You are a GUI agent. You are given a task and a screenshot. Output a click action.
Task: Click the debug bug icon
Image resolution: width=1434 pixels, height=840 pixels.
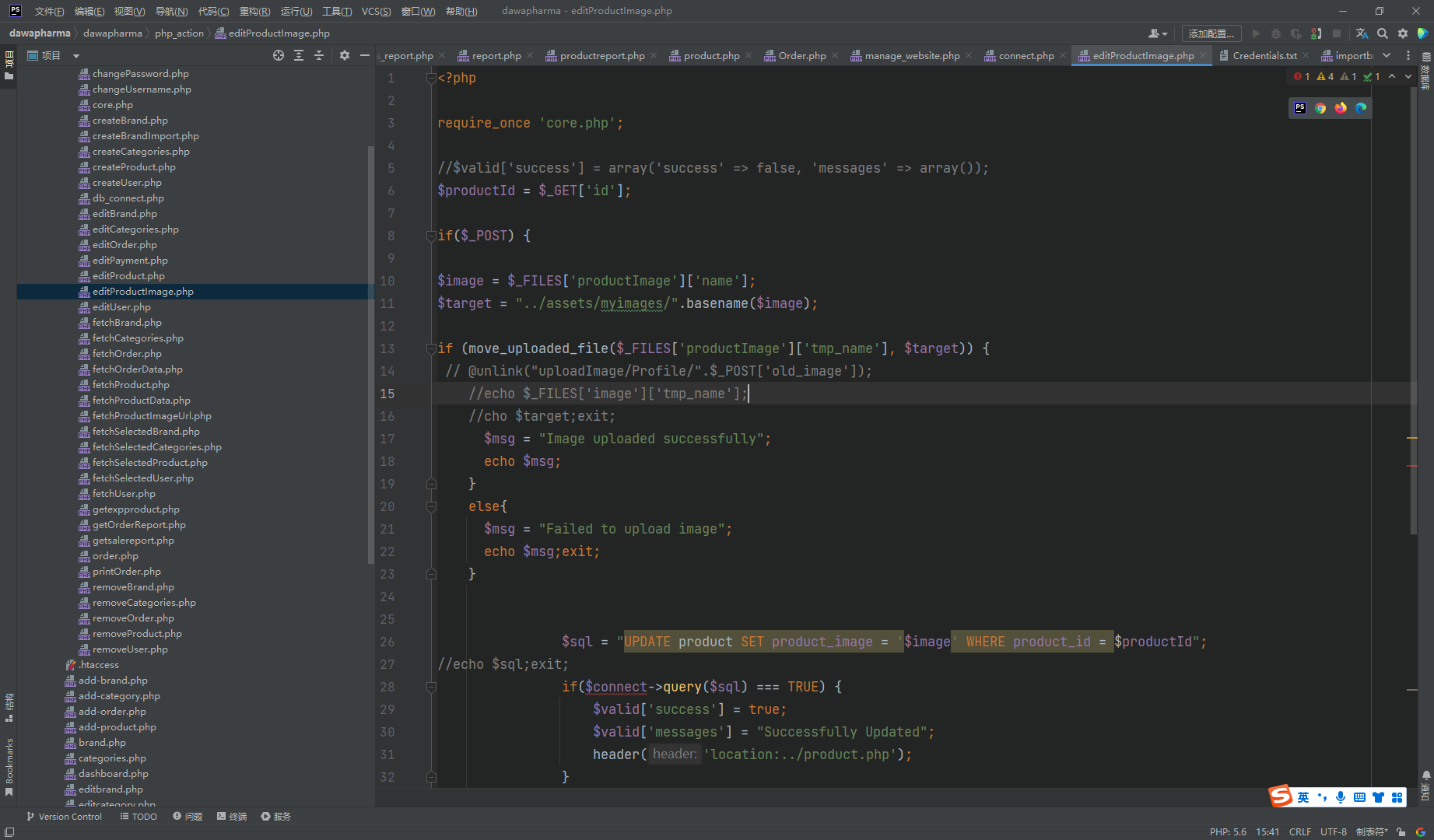(x=1276, y=33)
